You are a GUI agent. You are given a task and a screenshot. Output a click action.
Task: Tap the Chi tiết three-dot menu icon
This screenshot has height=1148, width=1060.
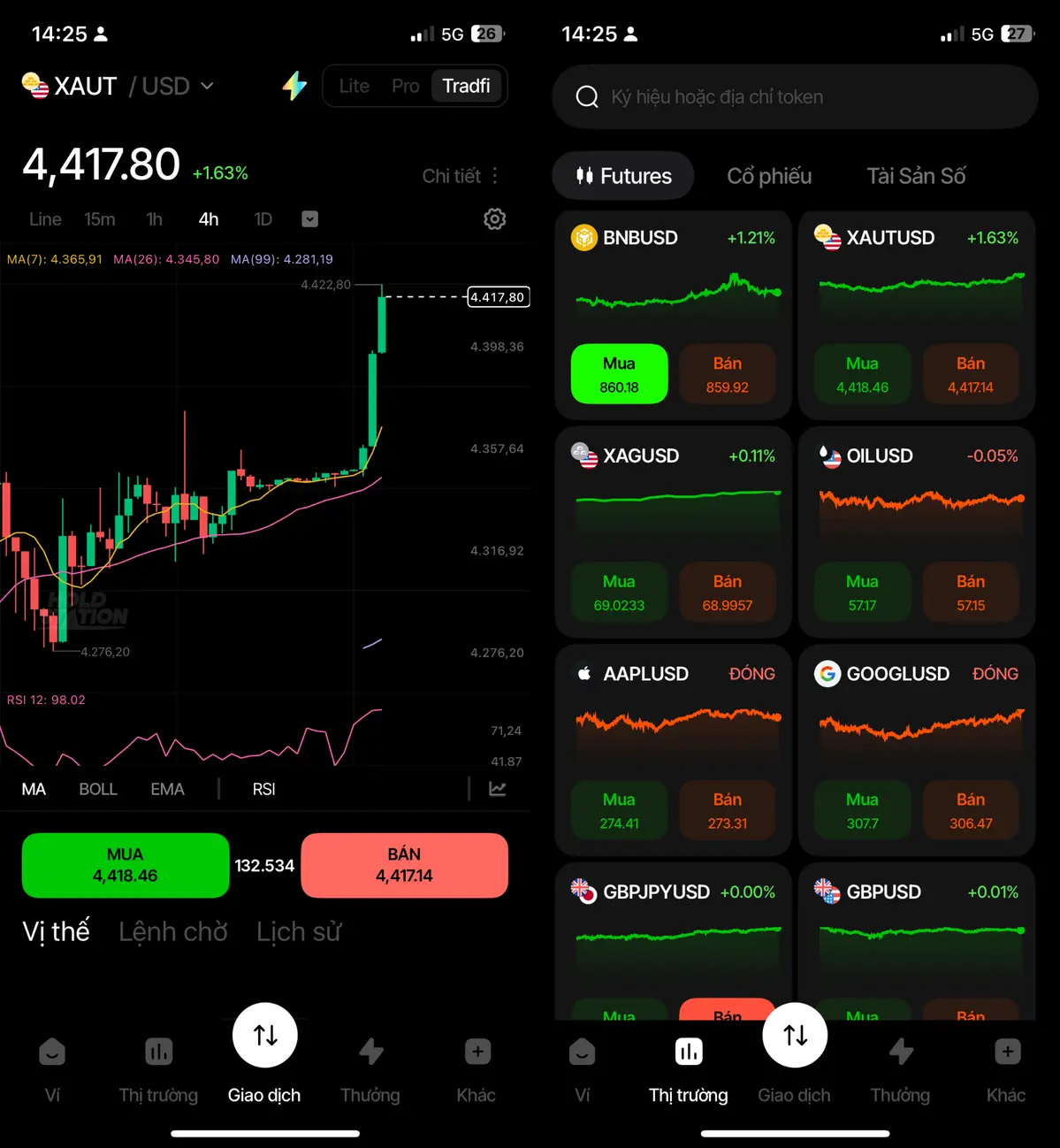pyautogui.click(x=495, y=175)
